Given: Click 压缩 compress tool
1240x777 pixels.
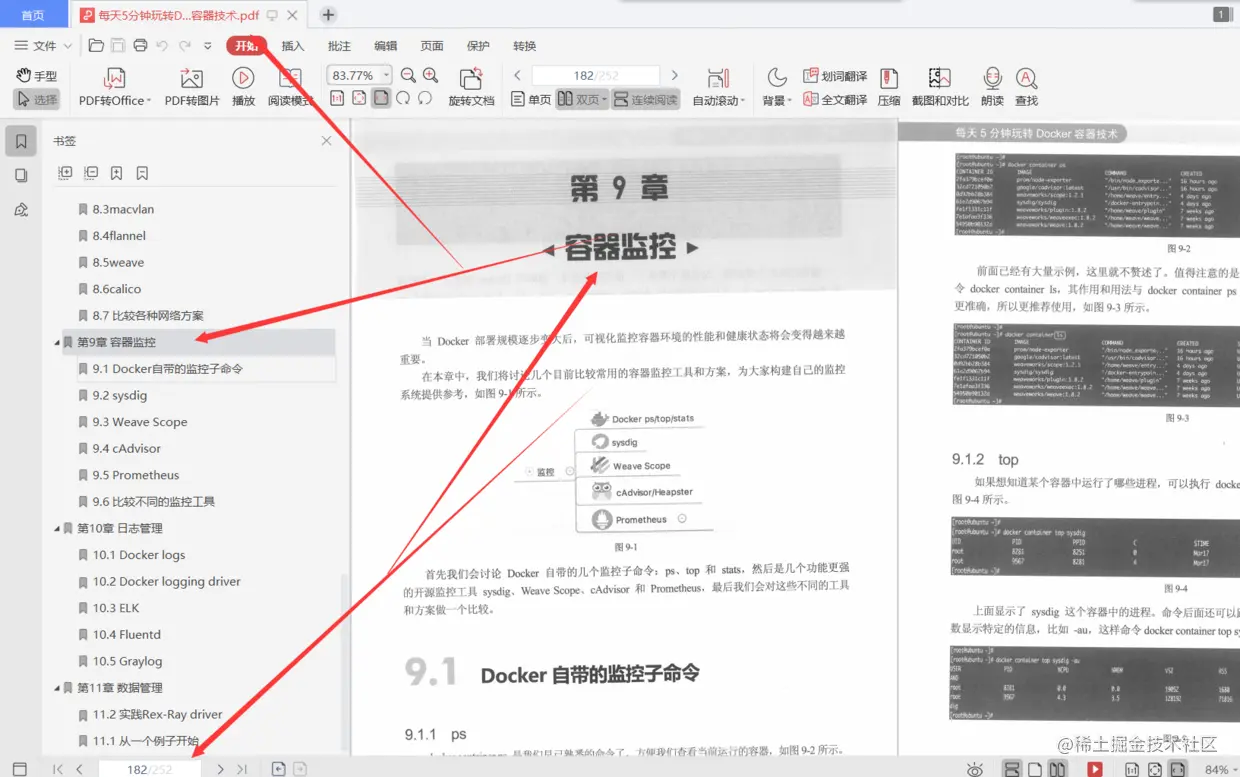Looking at the screenshot, I should 889,88.
